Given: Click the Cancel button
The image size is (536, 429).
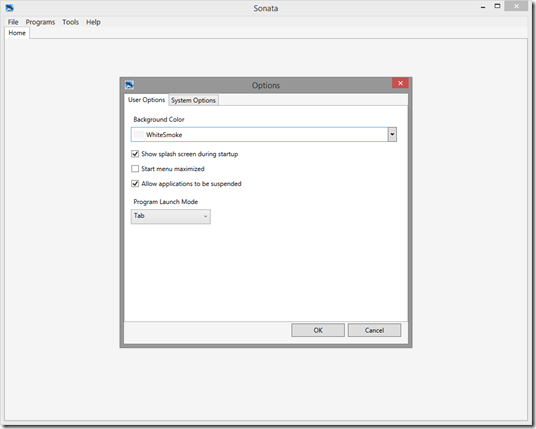Looking at the screenshot, I should pos(374,330).
